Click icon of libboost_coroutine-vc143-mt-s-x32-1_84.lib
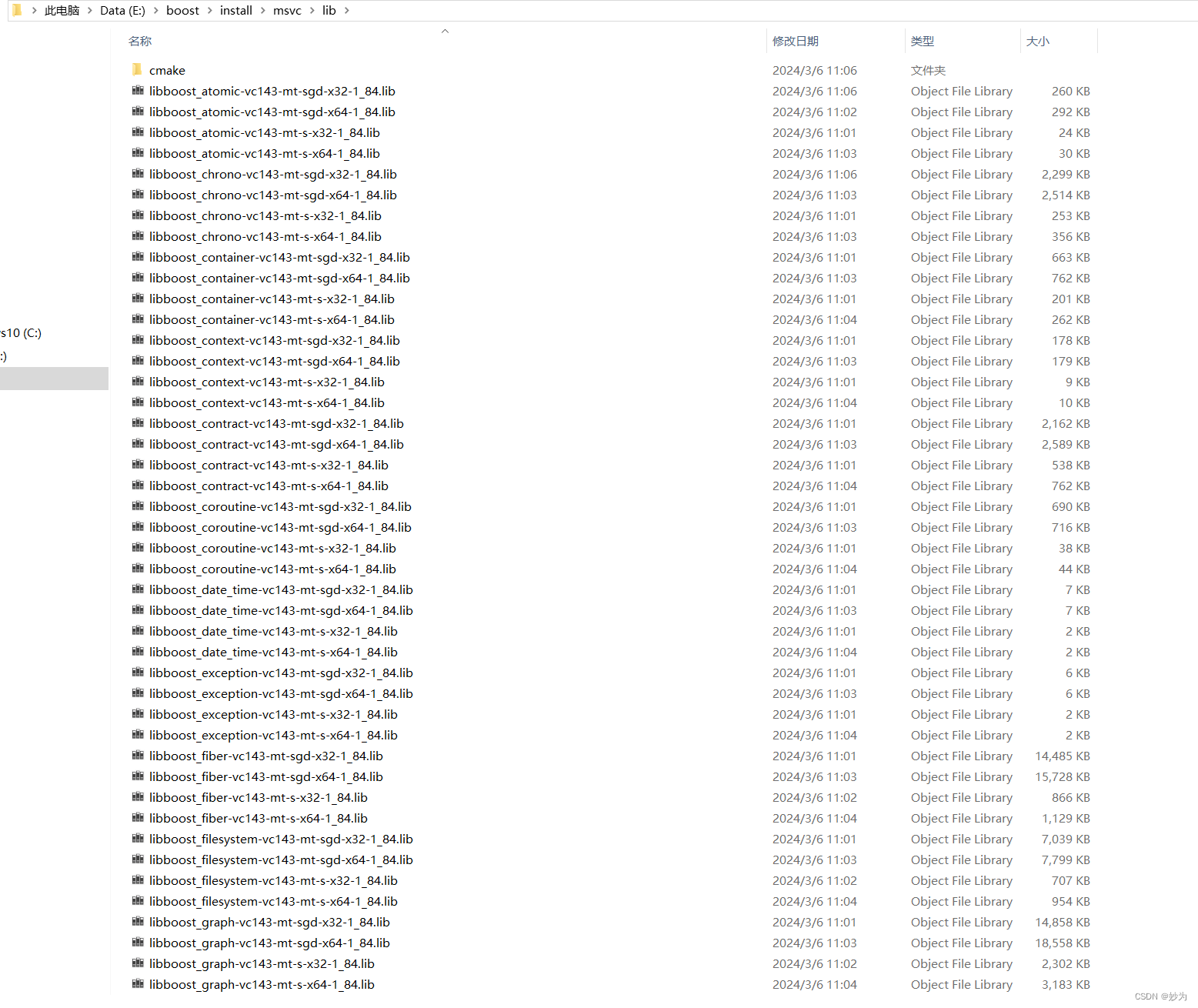Viewport: 1198px width, 1008px height. pyautogui.click(x=138, y=547)
